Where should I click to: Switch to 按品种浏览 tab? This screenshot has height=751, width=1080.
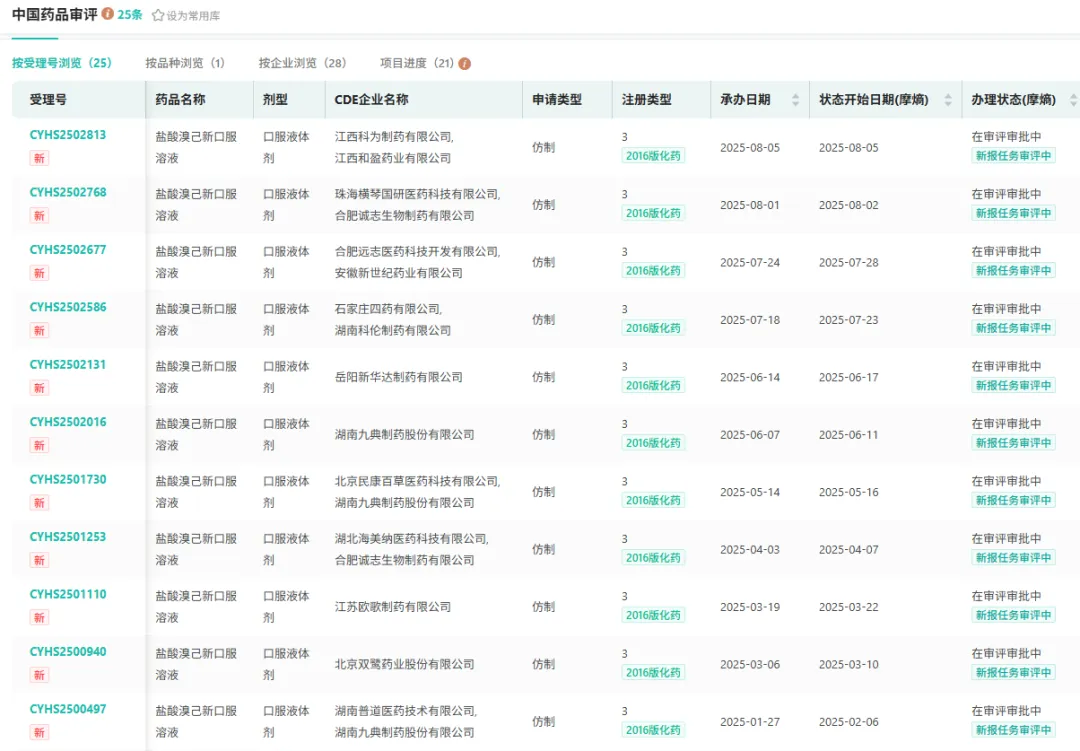pos(185,63)
